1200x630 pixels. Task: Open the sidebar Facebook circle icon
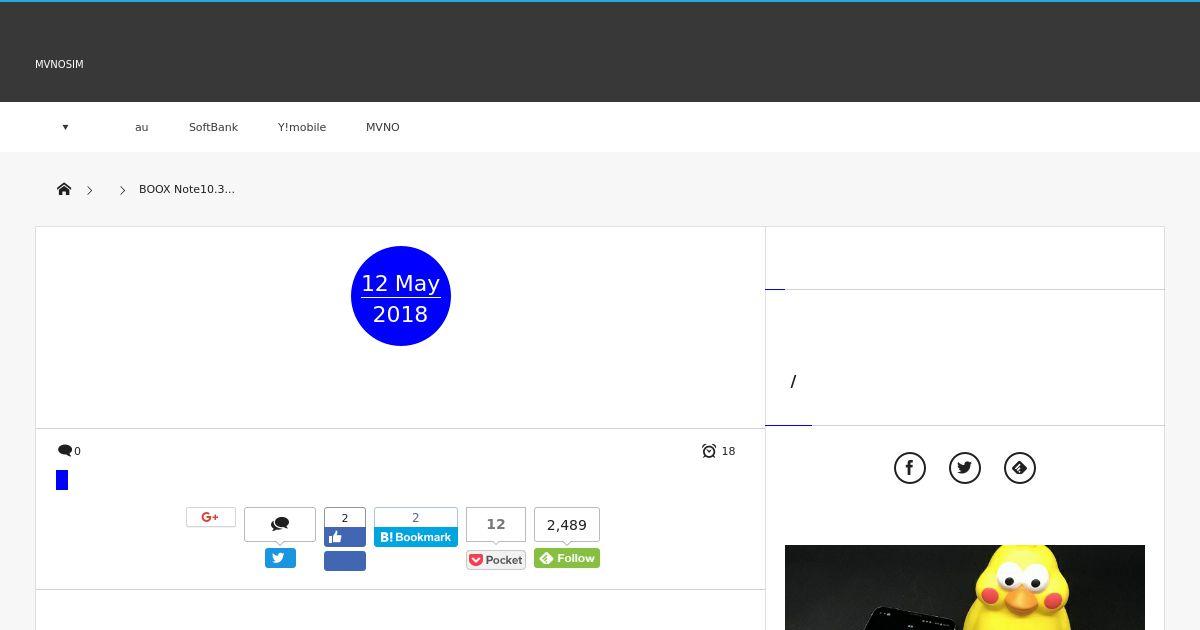910,468
